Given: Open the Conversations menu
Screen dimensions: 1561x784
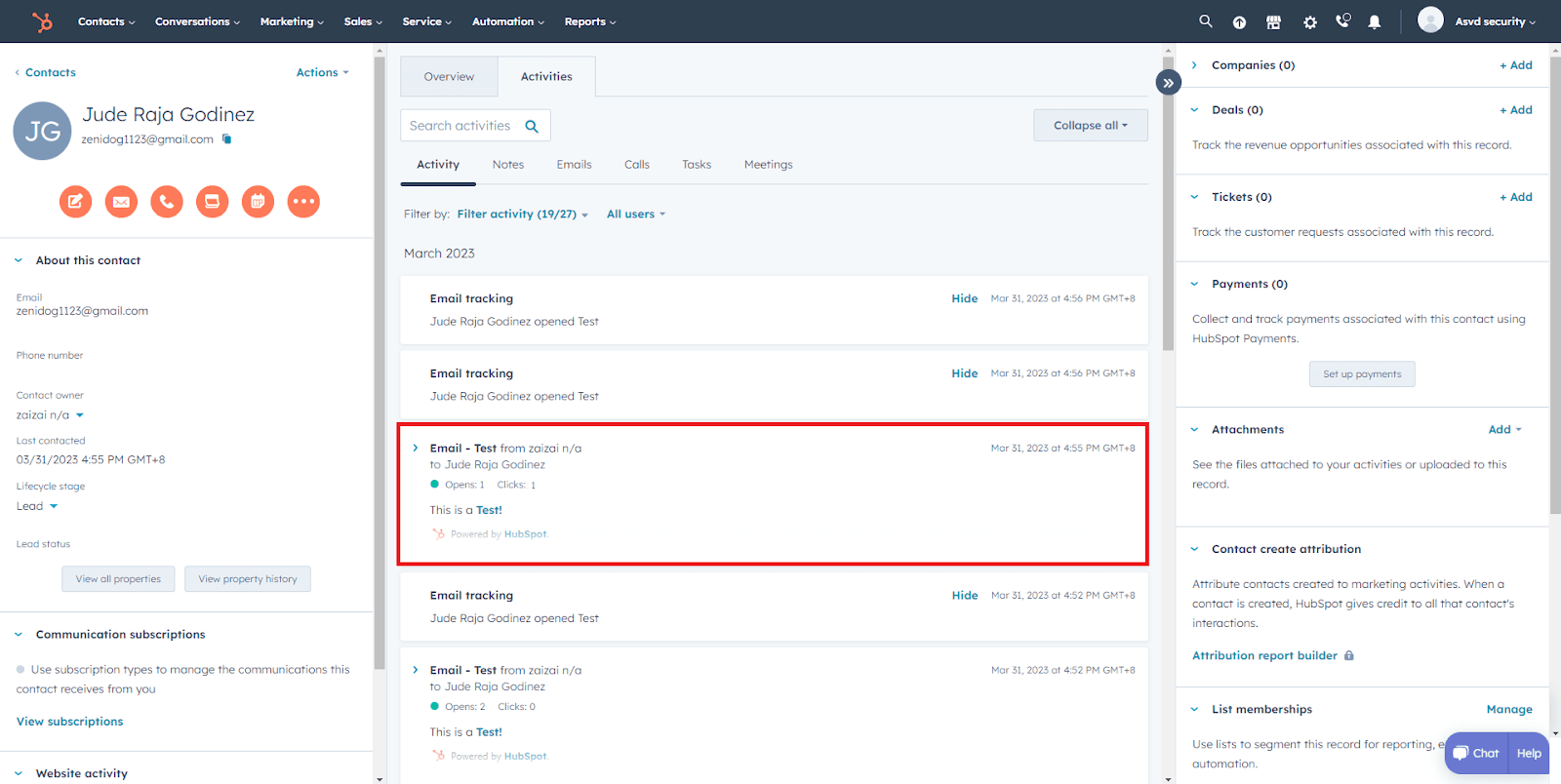Looking at the screenshot, I should click(197, 21).
